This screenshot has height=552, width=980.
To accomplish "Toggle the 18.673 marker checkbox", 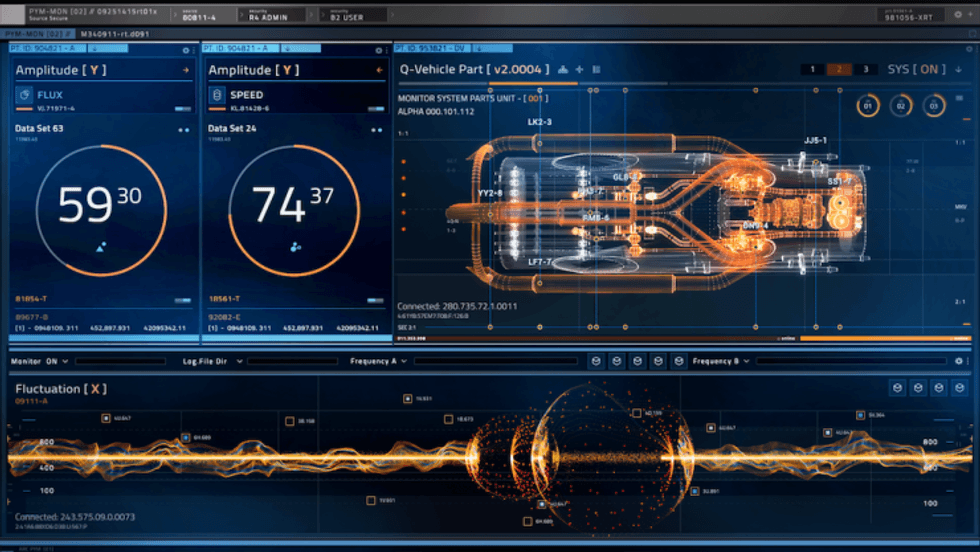I will pyautogui.click(x=448, y=419).
